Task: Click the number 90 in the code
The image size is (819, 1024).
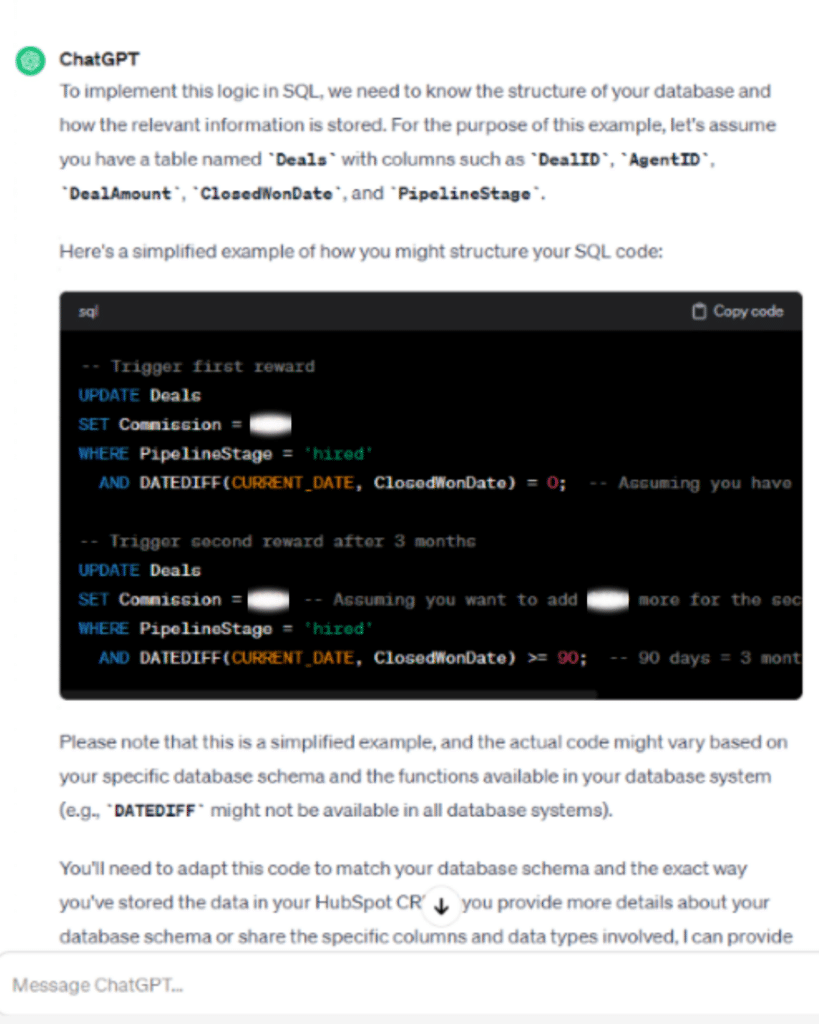Action: pos(567,658)
